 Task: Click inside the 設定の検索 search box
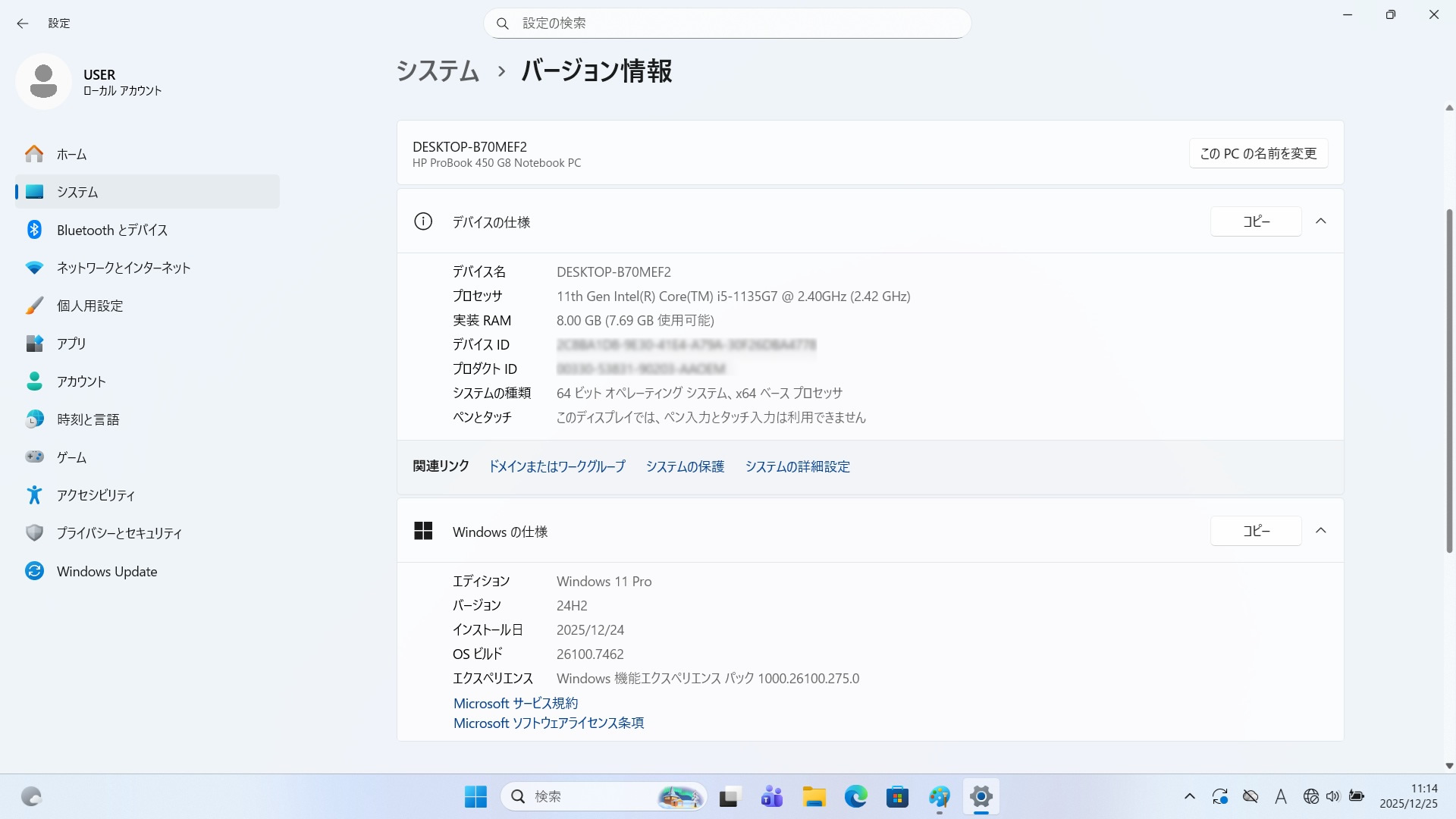pyautogui.click(x=728, y=24)
